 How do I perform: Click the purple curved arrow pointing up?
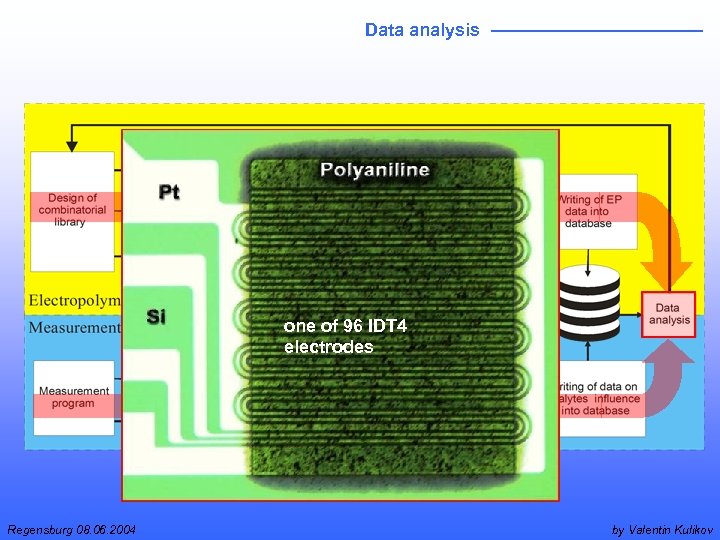(x=668, y=379)
